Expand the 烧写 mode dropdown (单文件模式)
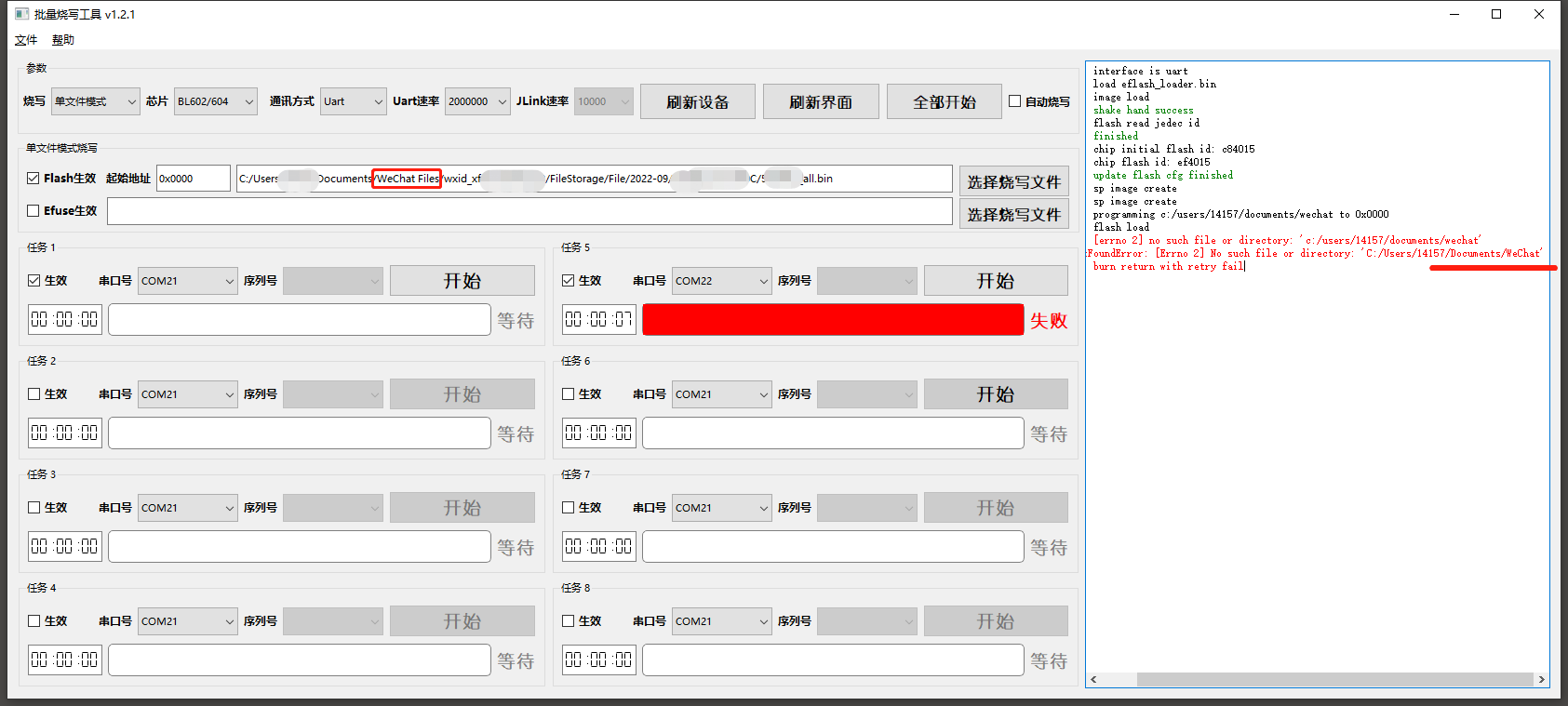This screenshot has height=706, width=1568. point(95,101)
